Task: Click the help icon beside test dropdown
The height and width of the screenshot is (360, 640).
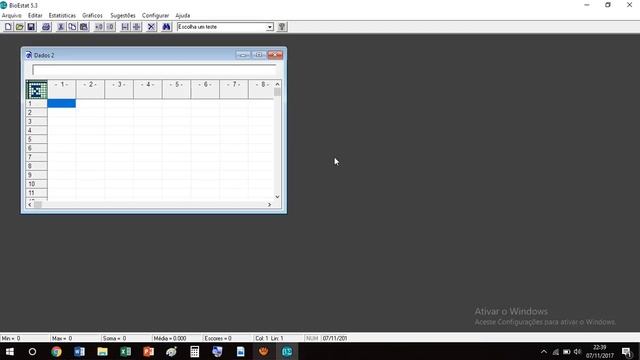Action: click(282, 27)
